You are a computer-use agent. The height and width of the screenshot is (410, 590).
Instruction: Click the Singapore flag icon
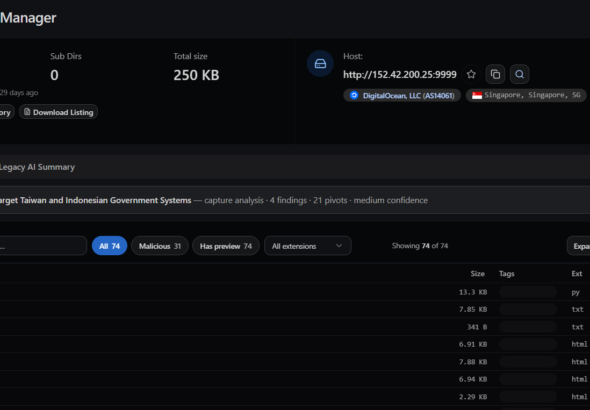click(x=477, y=96)
